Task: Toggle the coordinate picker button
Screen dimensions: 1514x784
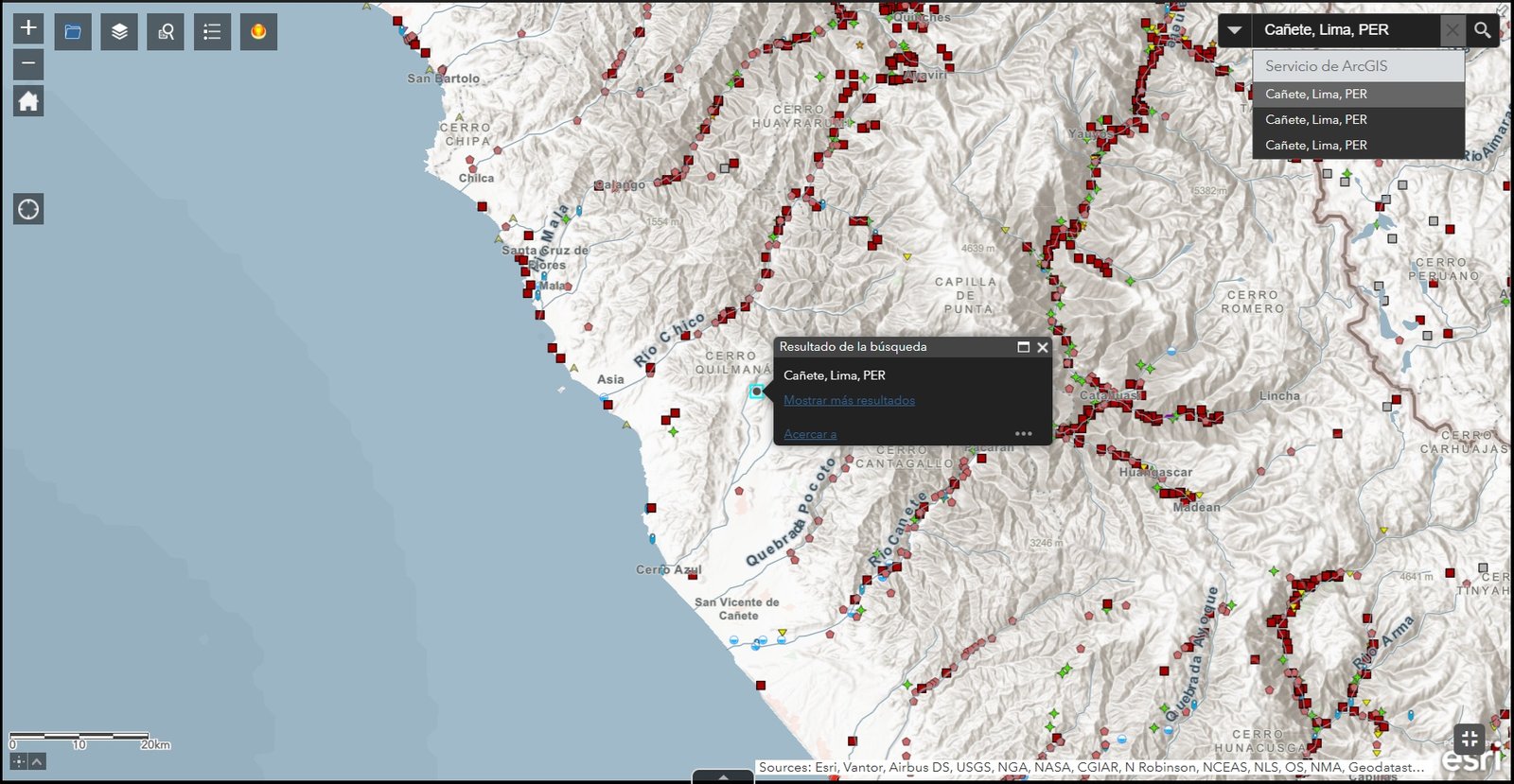Action: coord(18,761)
